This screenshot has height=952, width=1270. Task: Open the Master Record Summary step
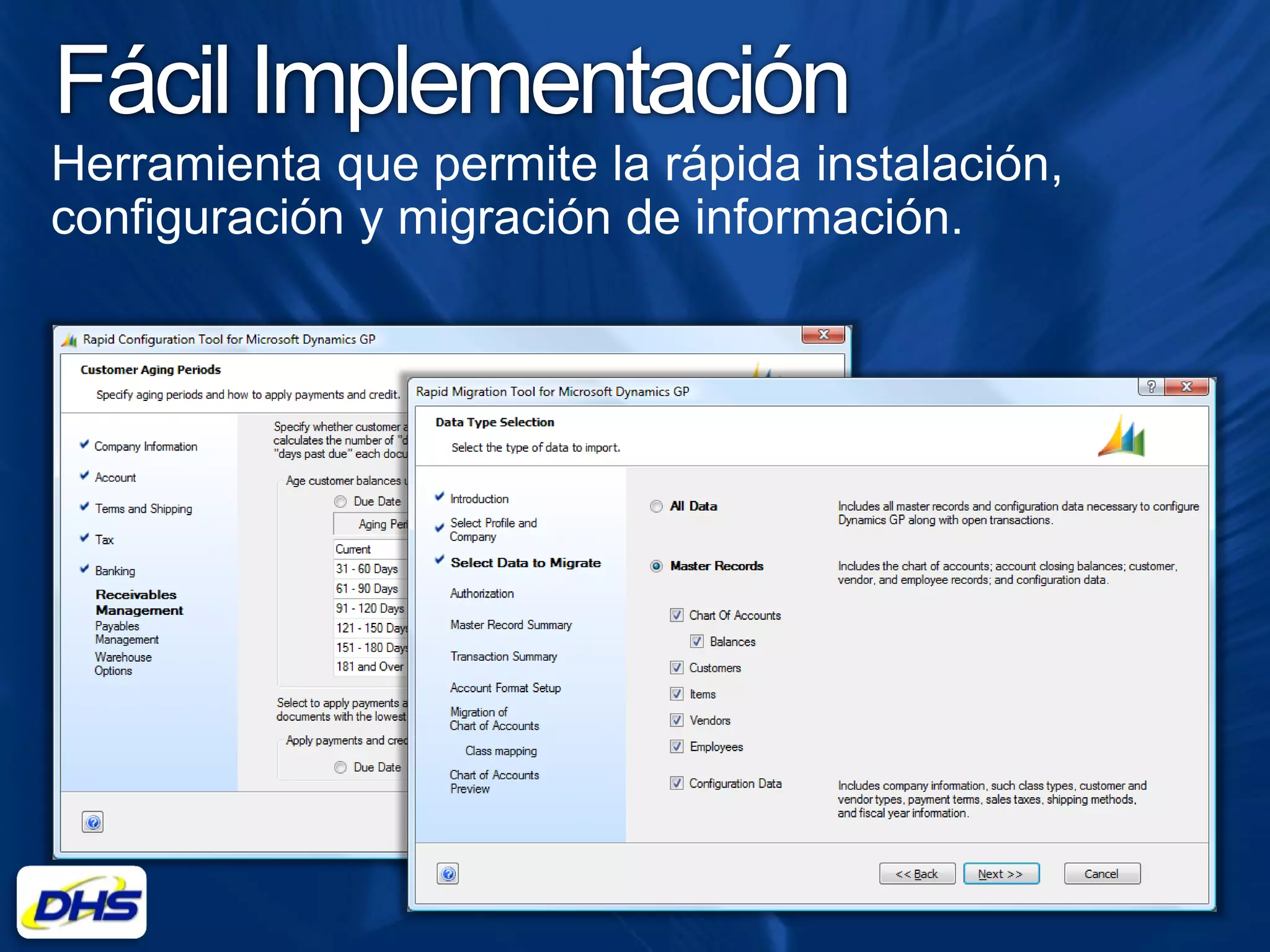point(511,625)
